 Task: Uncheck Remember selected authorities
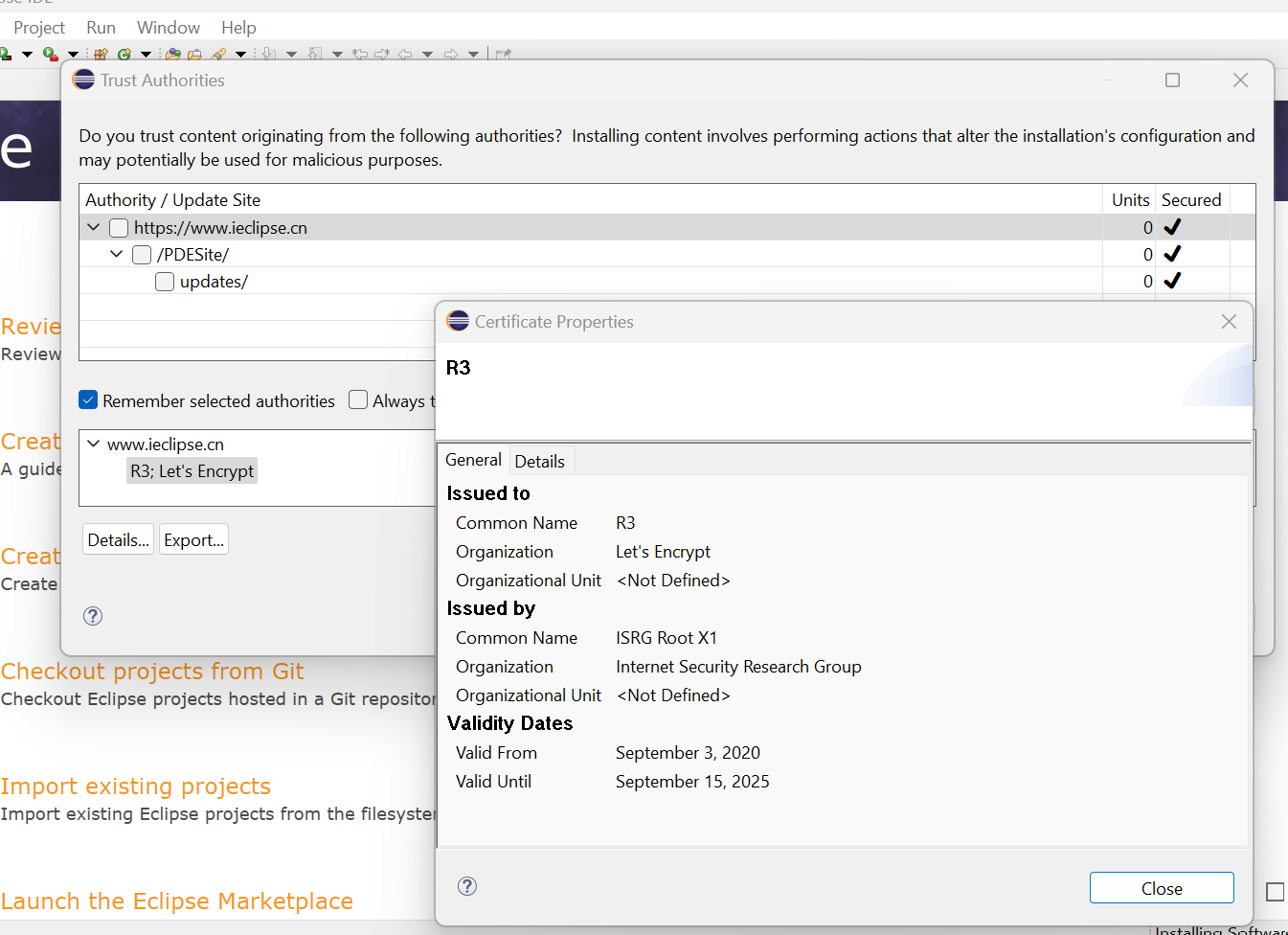pos(88,400)
